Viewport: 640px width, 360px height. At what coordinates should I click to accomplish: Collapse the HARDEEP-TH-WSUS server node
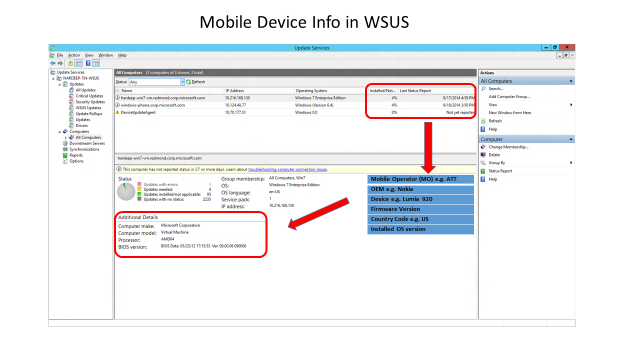coord(53,78)
